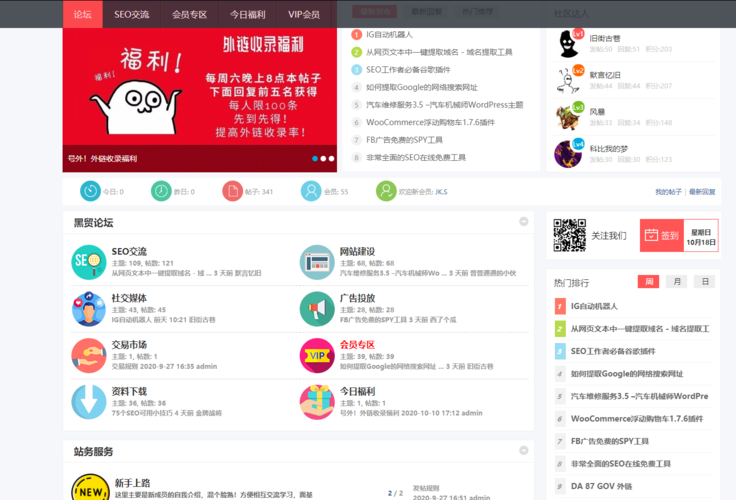Open 风暴 member avatar
736x500 pixels.
(x=568, y=117)
